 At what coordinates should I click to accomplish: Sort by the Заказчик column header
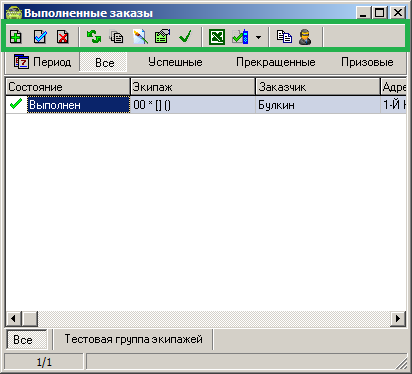(x=318, y=87)
